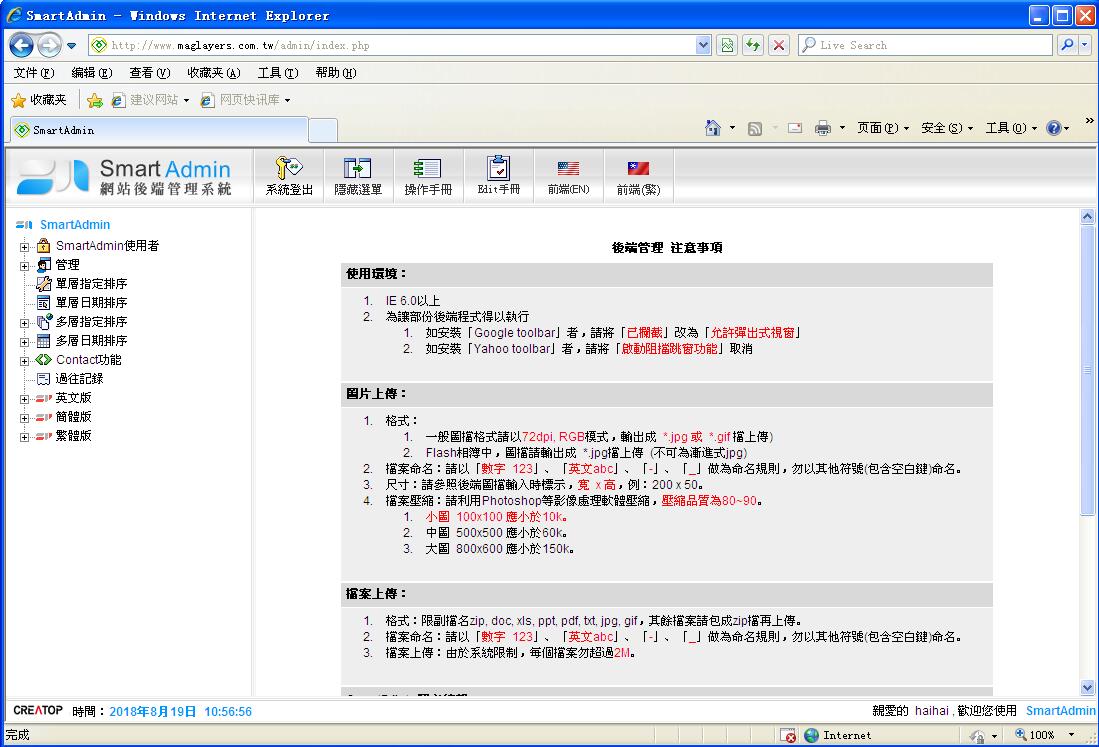The image size is (1099, 747).
Task: Expand the 簡體版 tree node
Action: 25,418
